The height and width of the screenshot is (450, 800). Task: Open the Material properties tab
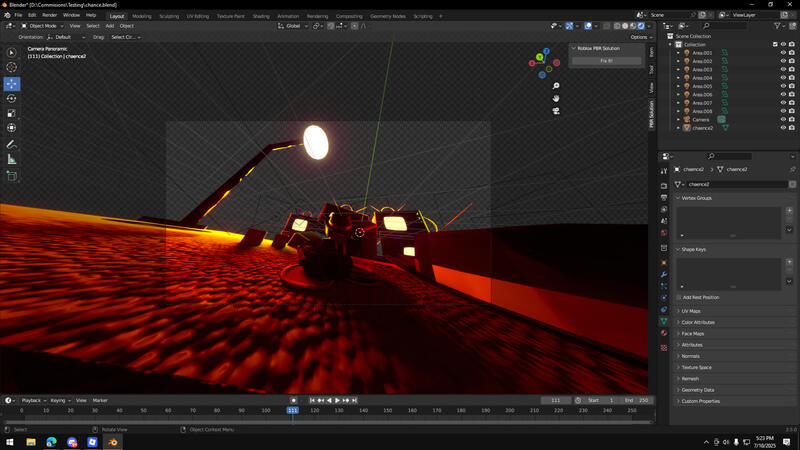(x=664, y=333)
